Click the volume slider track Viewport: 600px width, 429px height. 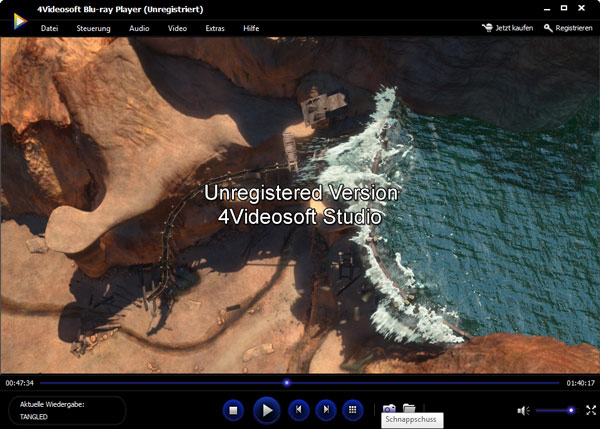[x=555, y=410]
